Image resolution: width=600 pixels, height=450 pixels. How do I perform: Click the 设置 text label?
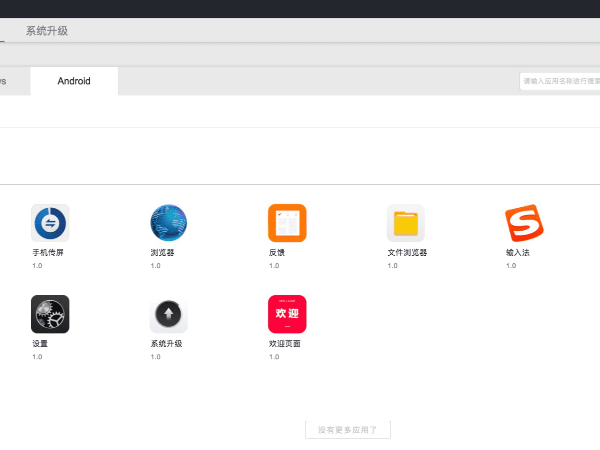tap(40, 344)
